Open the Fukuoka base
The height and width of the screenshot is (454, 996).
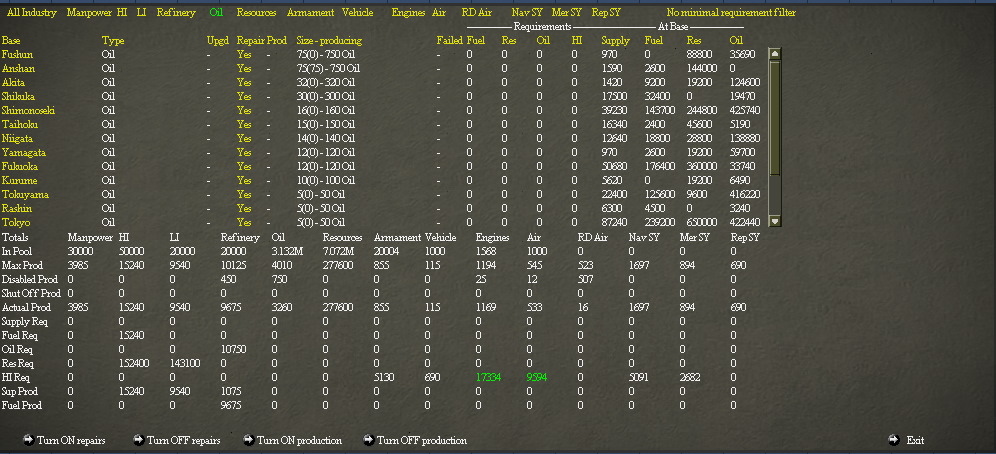point(20,166)
